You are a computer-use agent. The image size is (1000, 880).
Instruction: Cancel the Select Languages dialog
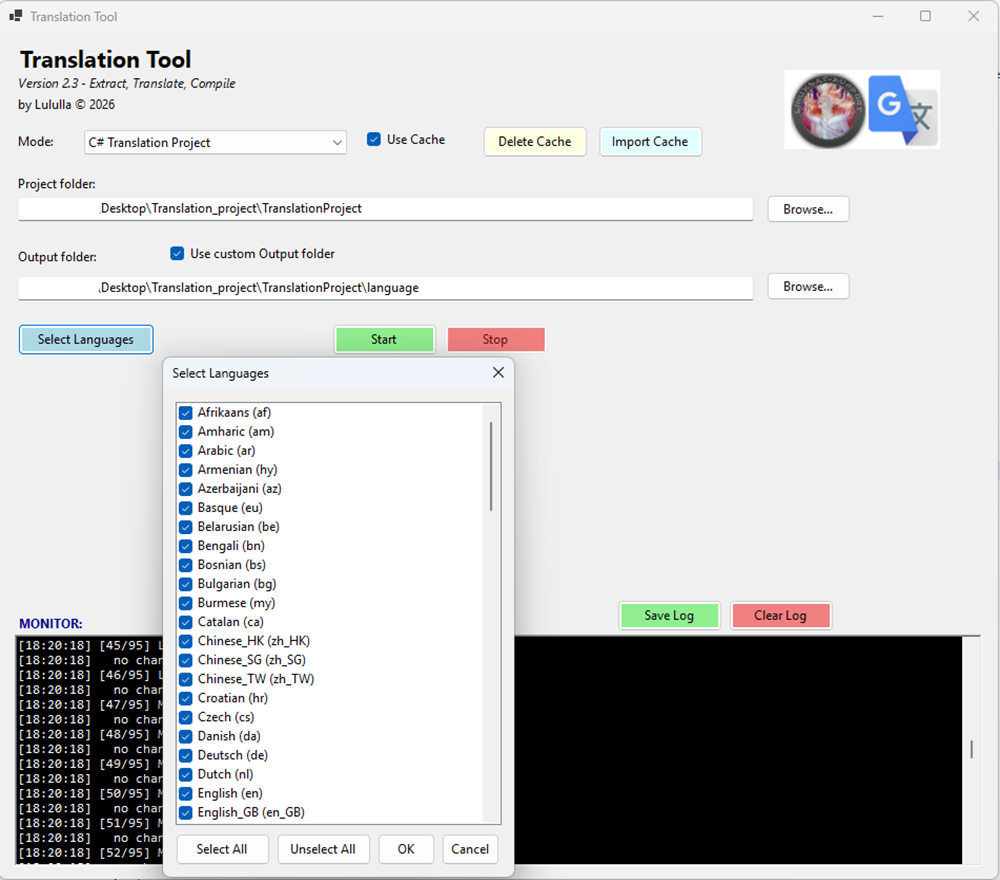point(470,849)
